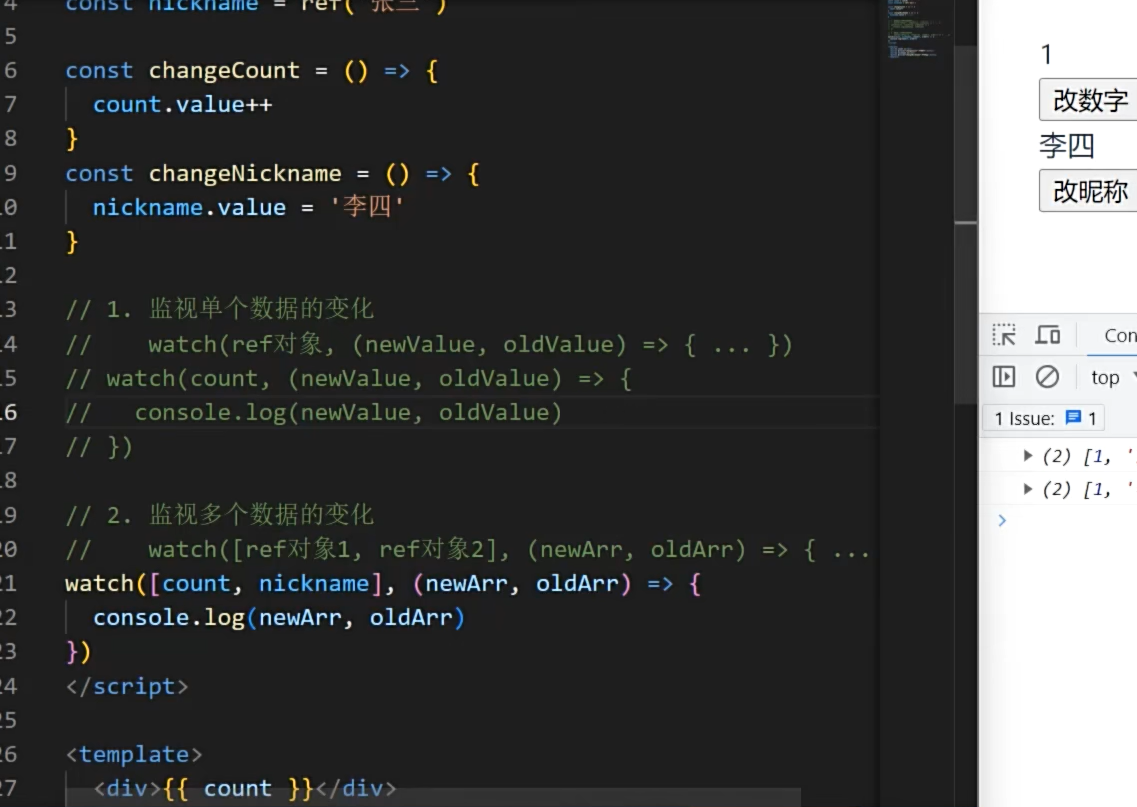Click the issues message bubble icon

point(1072,417)
